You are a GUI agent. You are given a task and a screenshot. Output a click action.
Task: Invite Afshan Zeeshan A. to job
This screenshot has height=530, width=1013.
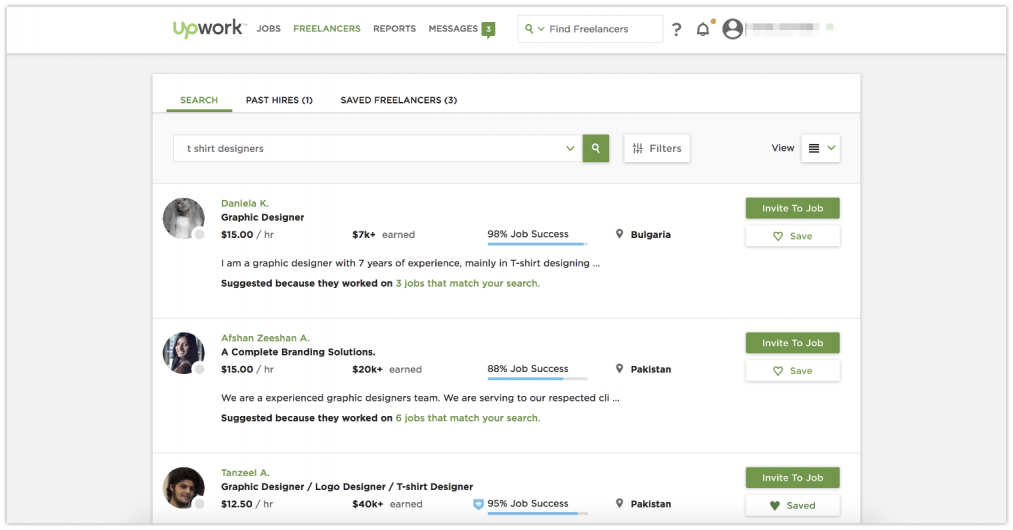point(793,343)
